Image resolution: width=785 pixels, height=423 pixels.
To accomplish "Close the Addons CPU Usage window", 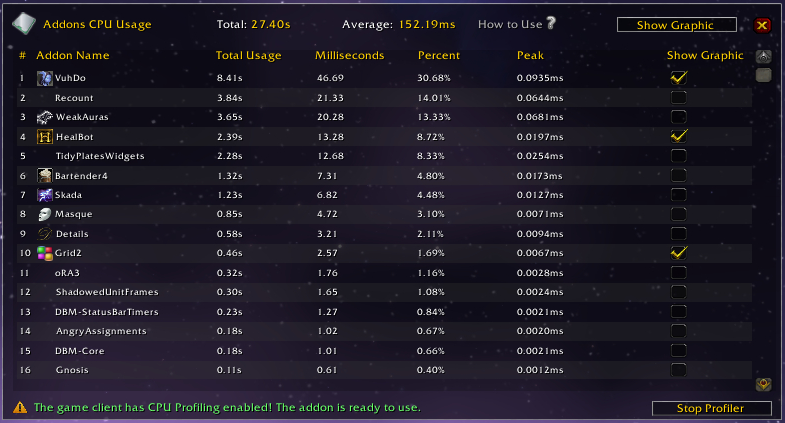I will tap(762, 25).
